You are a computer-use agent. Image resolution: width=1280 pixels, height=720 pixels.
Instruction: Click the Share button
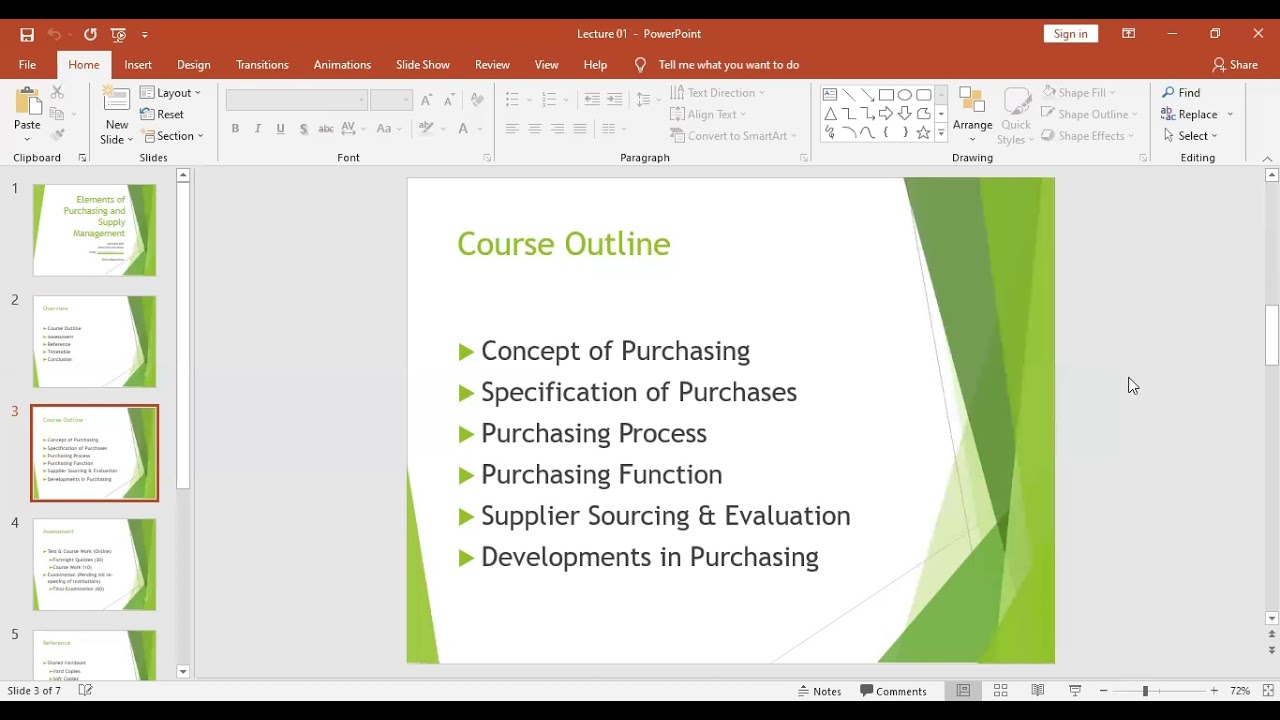[x=1235, y=65]
